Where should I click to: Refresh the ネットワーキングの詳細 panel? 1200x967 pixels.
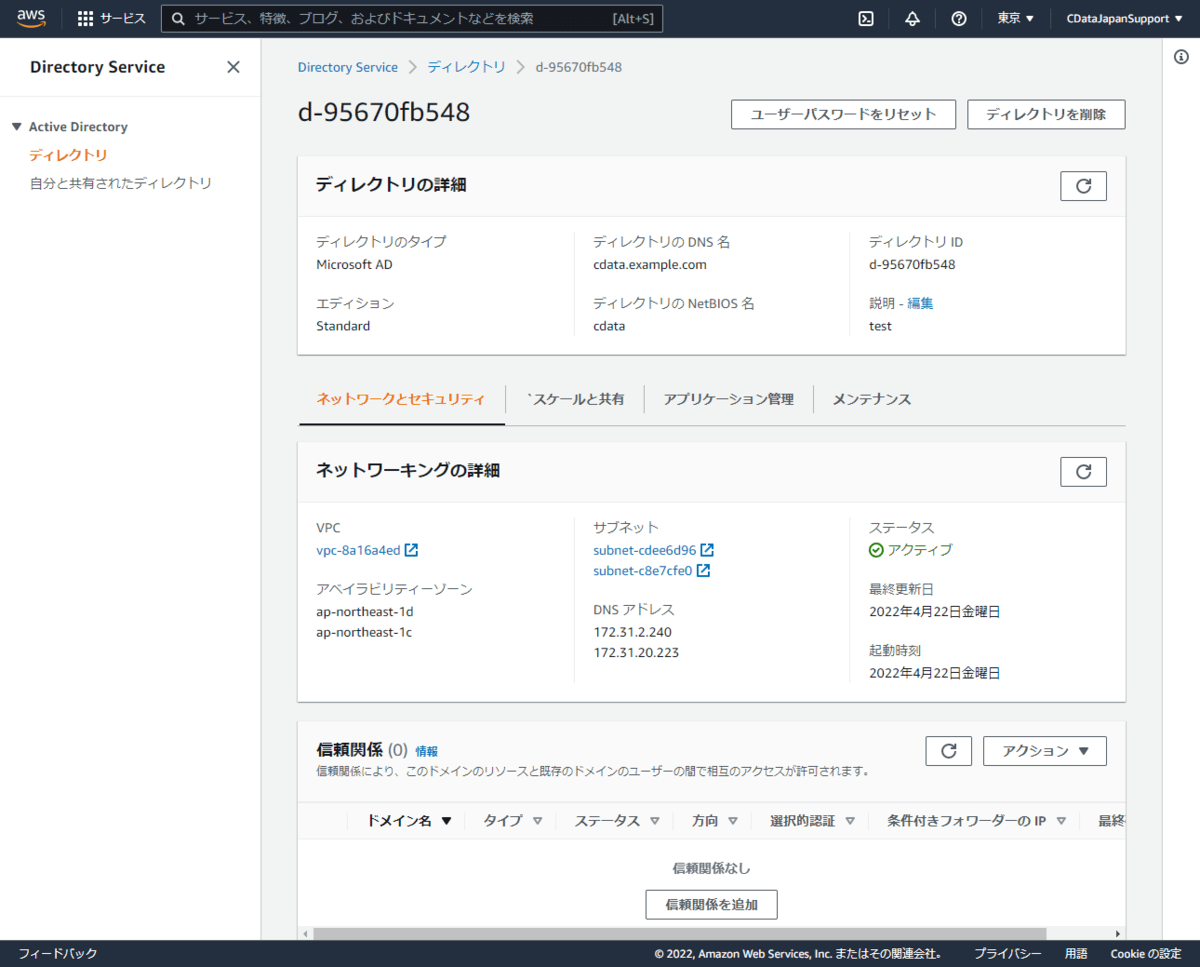coord(1083,471)
